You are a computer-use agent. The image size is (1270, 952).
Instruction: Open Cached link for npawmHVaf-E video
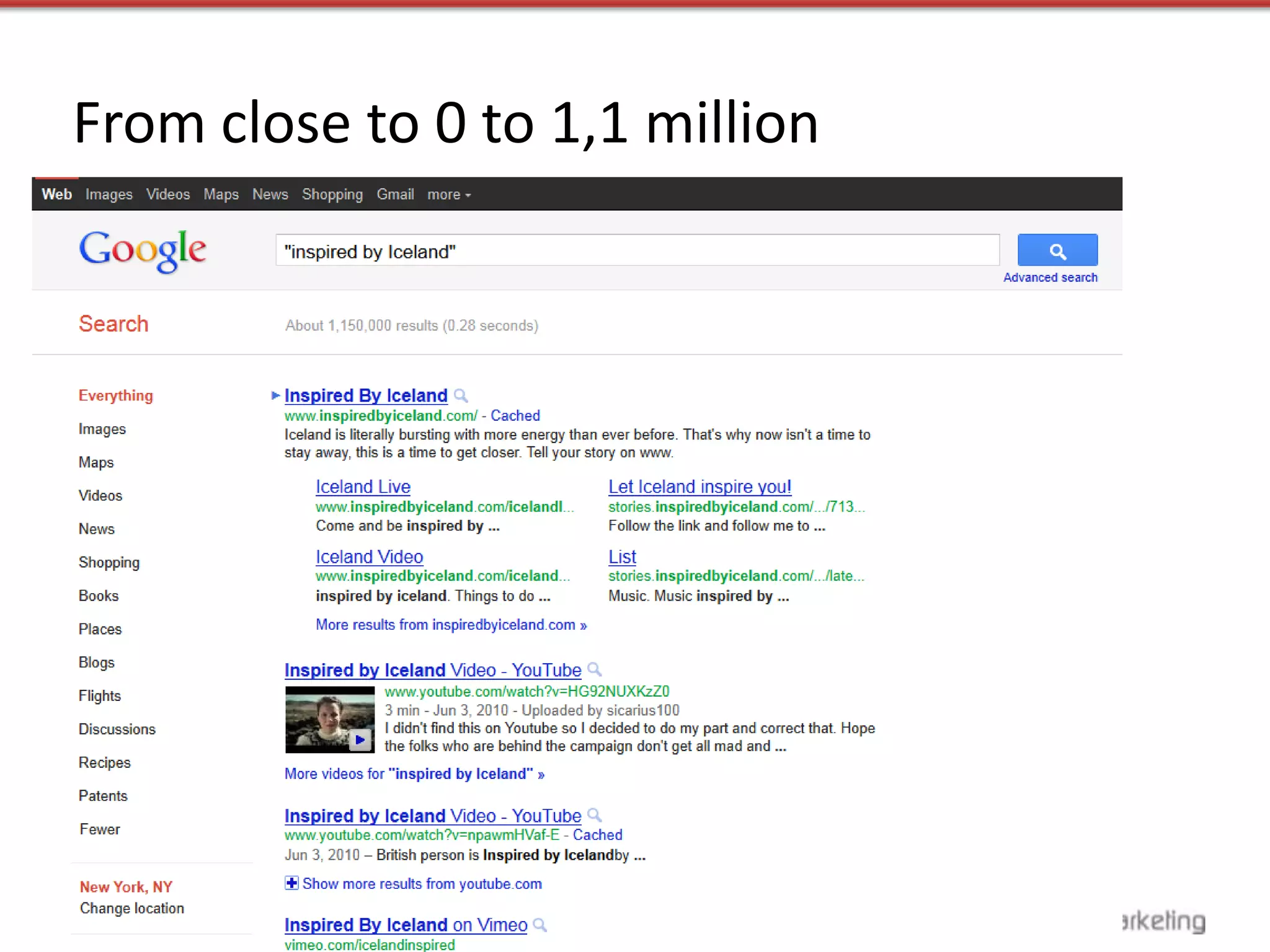pyautogui.click(x=598, y=835)
